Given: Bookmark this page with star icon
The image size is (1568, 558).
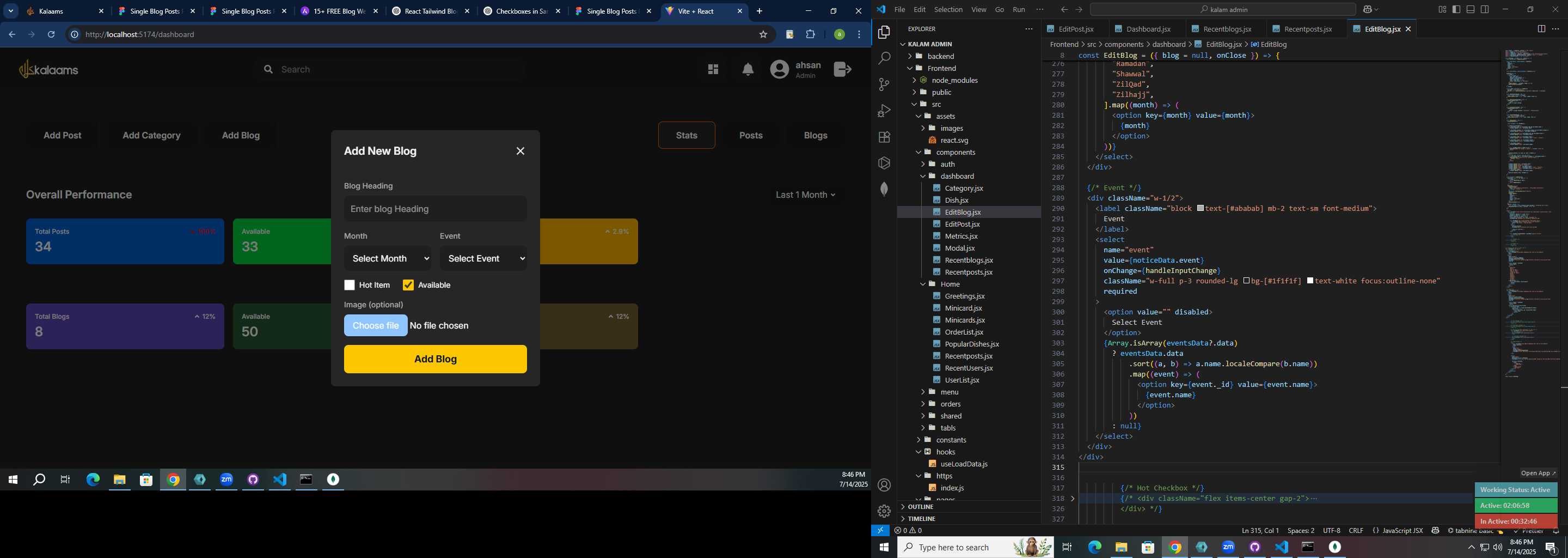Looking at the screenshot, I should pyautogui.click(x=763, y=35).
